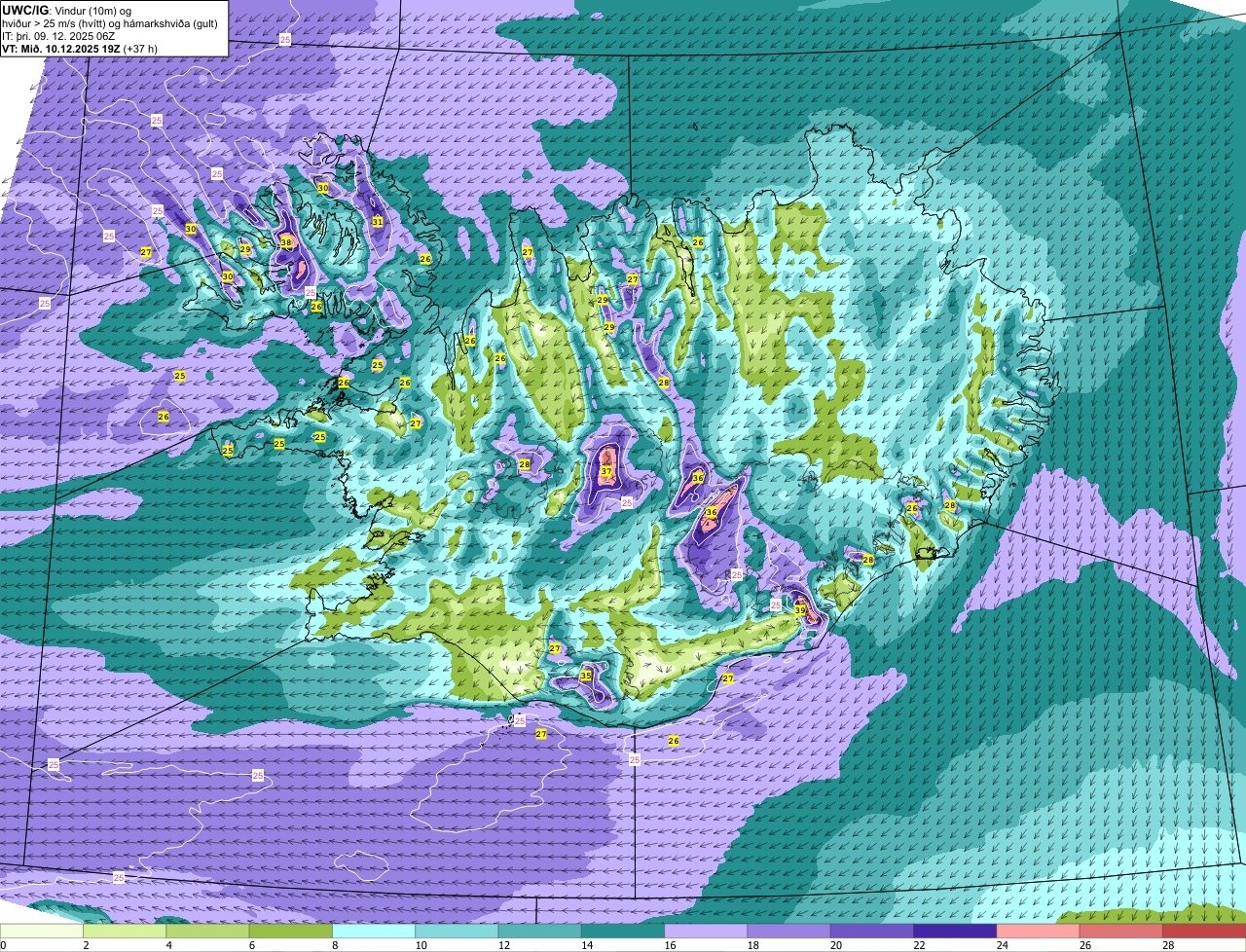Click the red legend swatch above 28 m/s
Screen dimensions: 1246x952
pos(1204,932)
